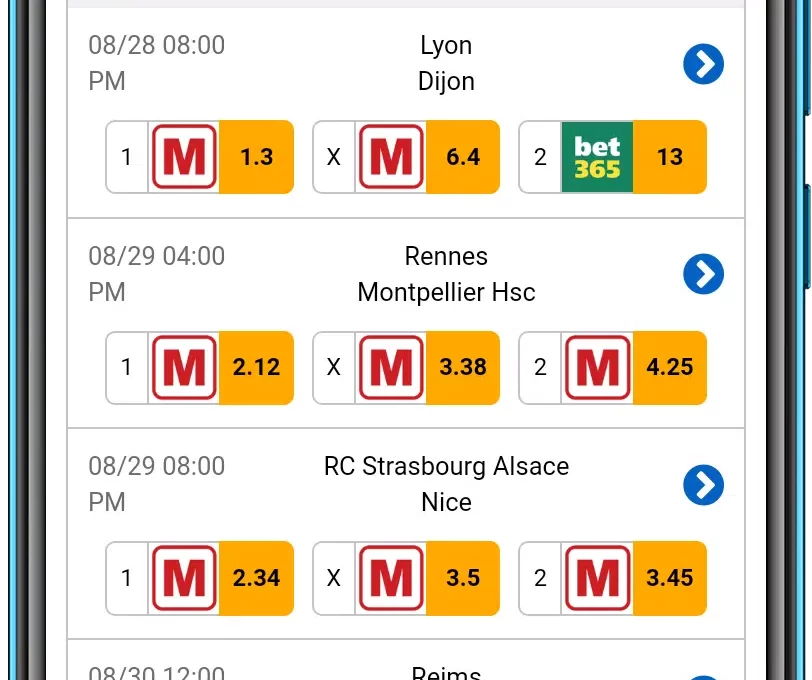Select Lyon home win odds 1.3

click(256, 157)
